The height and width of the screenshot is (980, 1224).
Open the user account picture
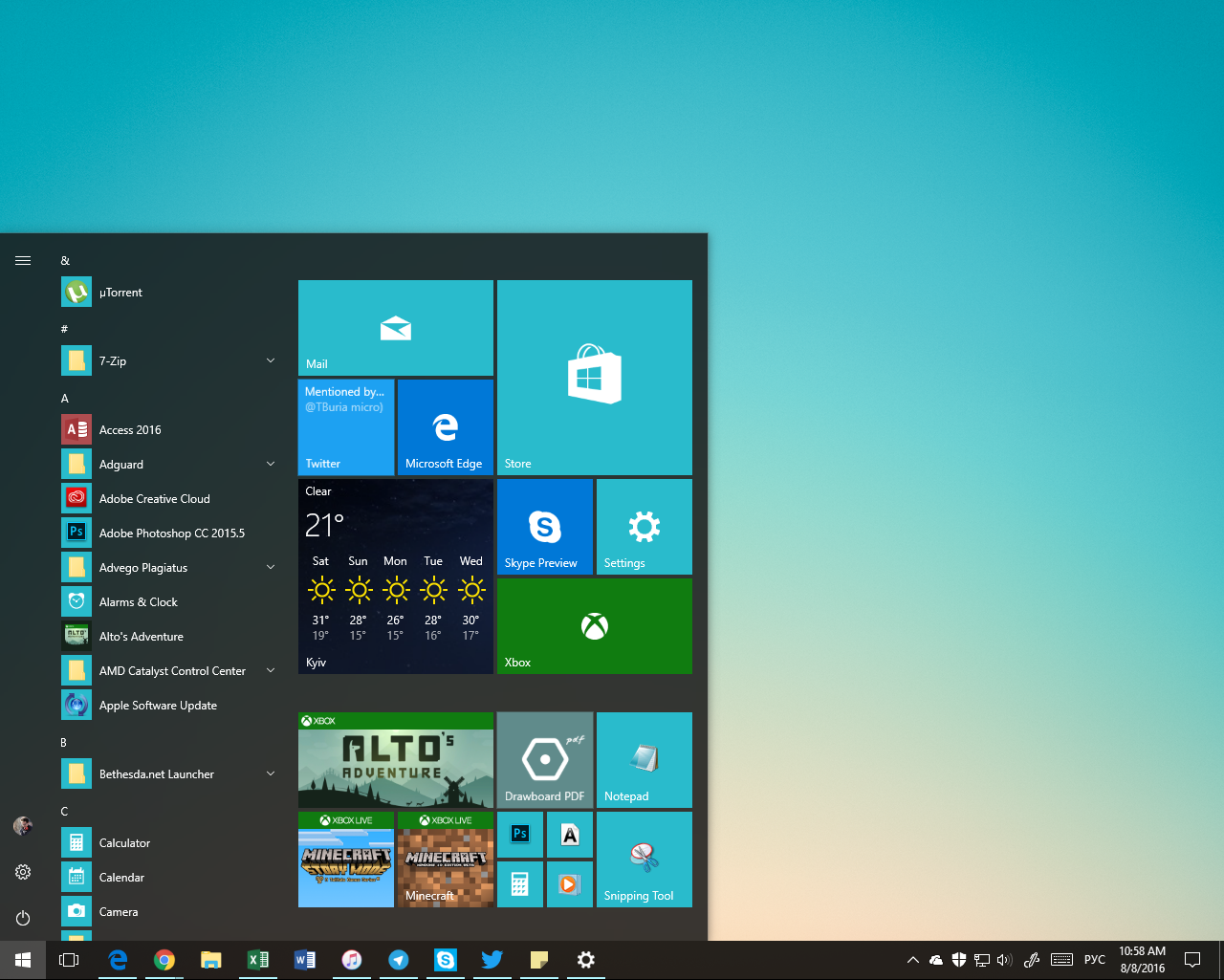[23, 825]
